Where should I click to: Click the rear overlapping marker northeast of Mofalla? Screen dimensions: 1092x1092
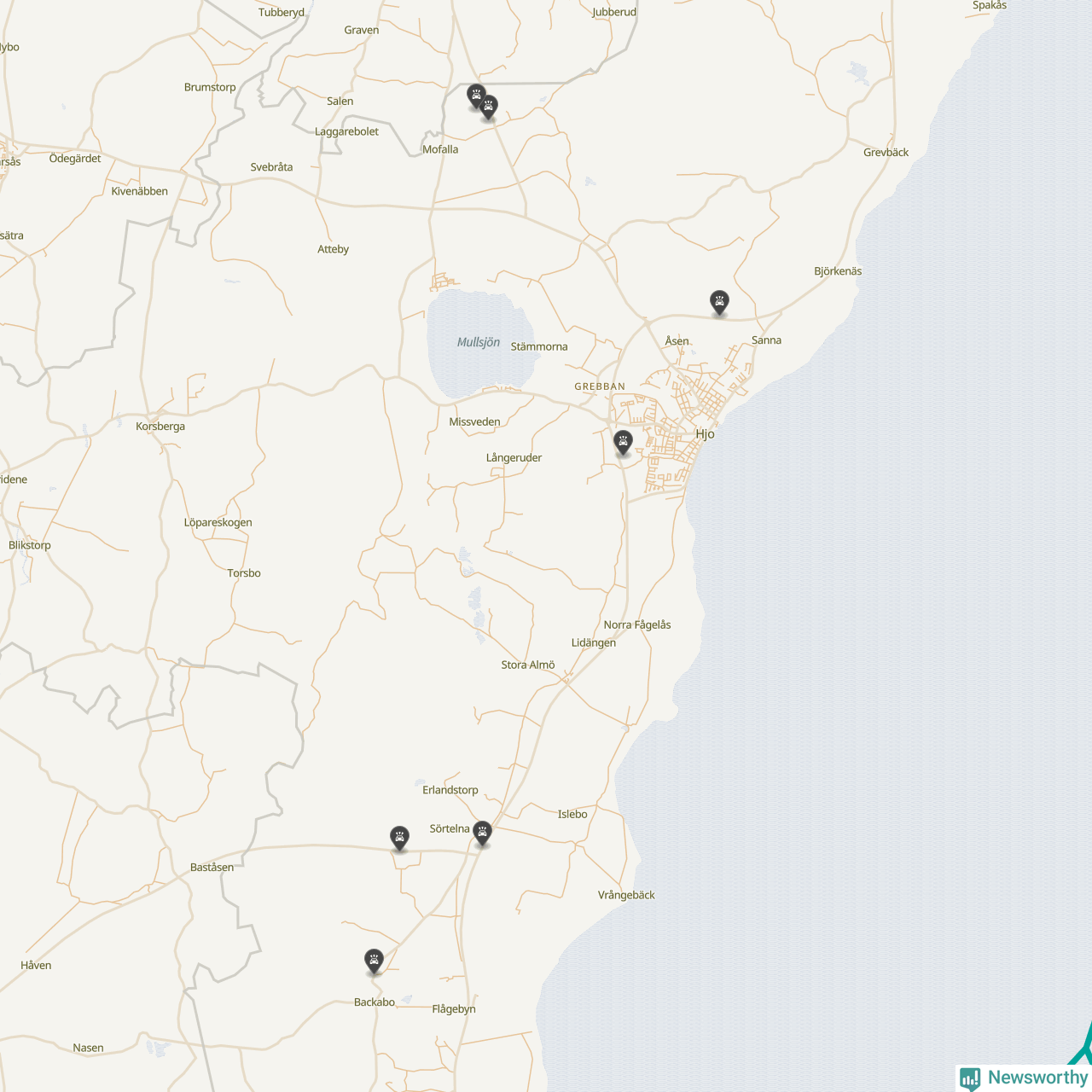pyautogui.click(x=474, y=94)
